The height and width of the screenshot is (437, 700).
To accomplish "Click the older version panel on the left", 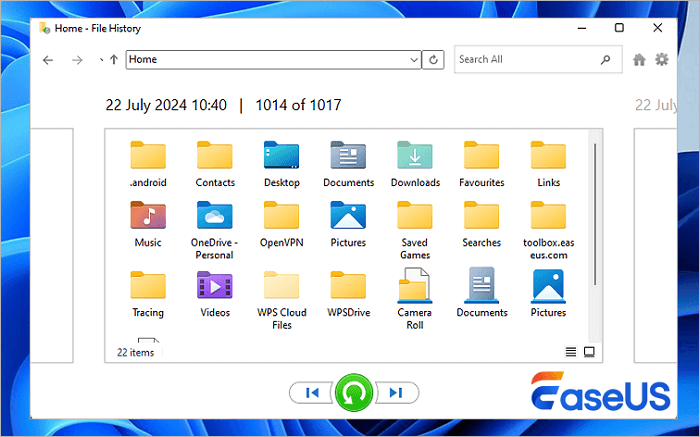I will pos(52,246).
